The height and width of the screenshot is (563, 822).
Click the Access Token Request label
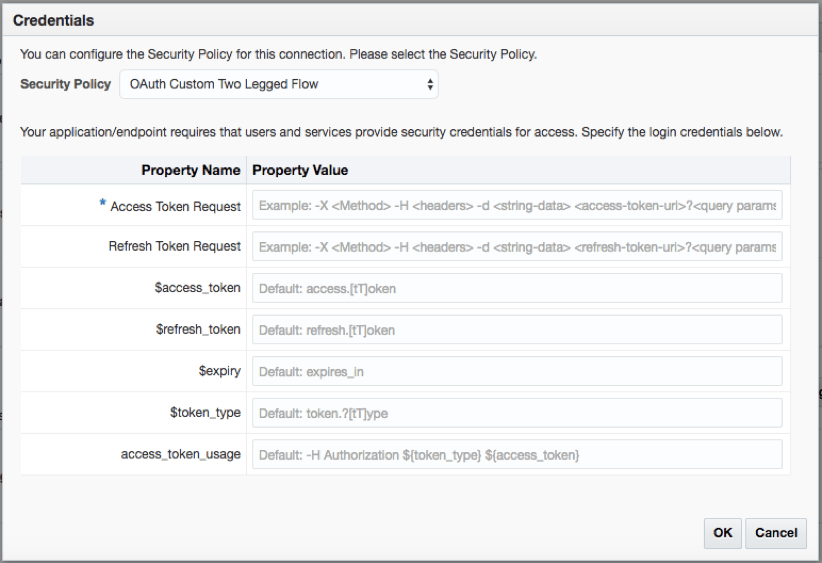pyautogui.click(x=175, y=206)
